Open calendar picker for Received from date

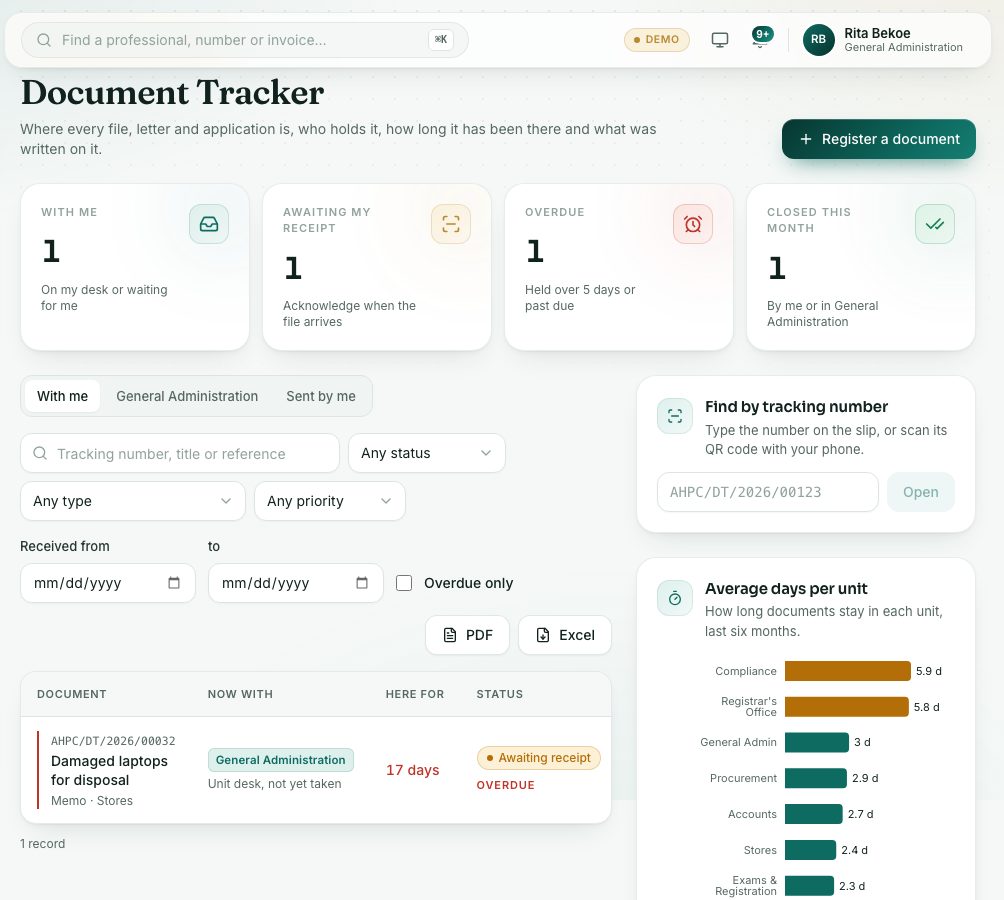(x=174, y=583)
